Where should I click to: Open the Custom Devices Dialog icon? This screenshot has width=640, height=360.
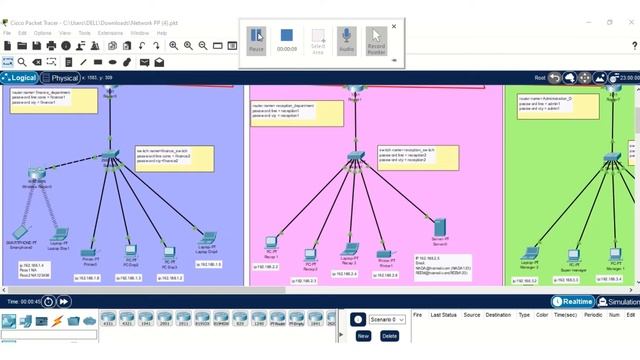click(232, 46)
